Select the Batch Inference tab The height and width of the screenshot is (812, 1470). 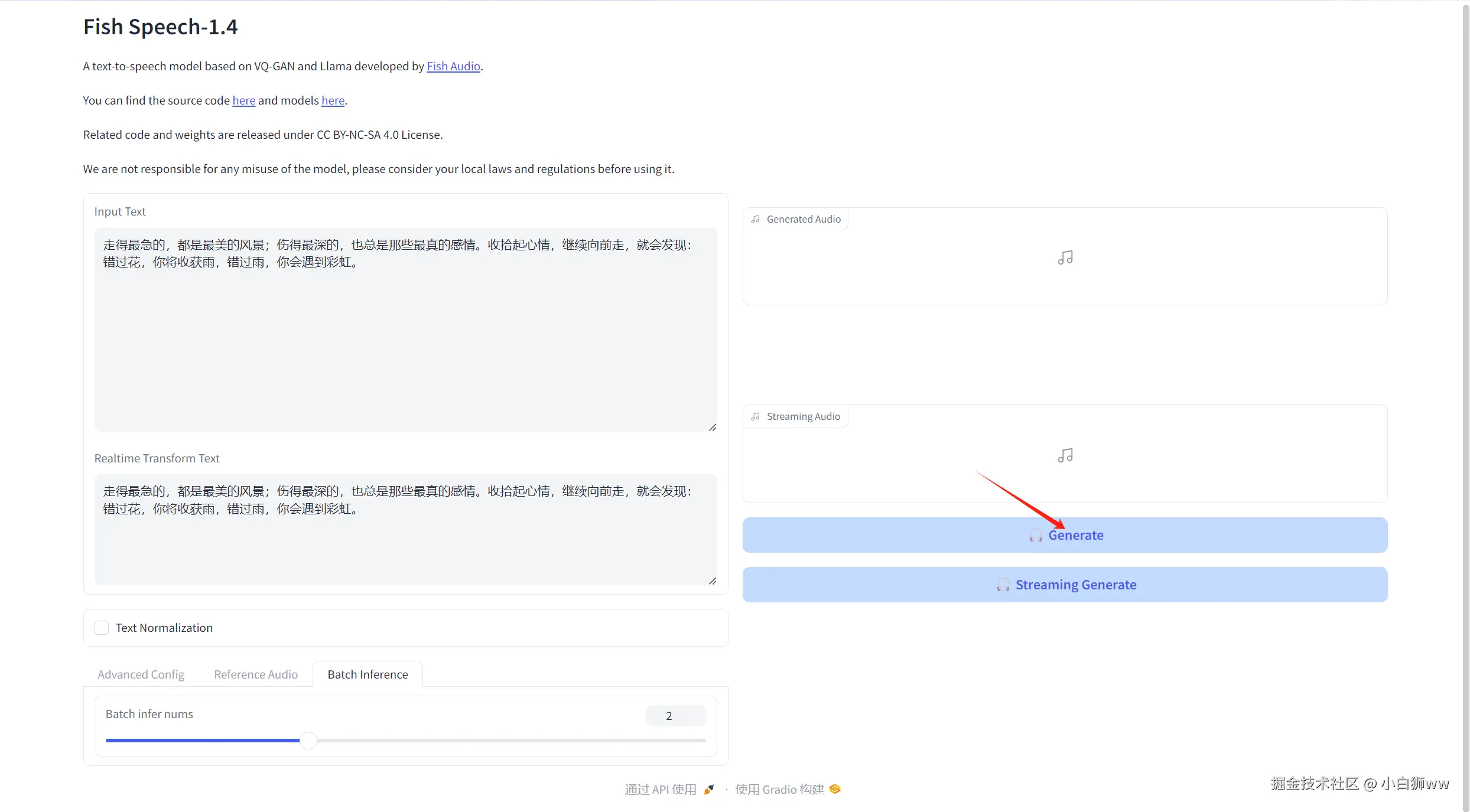click(367, 674)
